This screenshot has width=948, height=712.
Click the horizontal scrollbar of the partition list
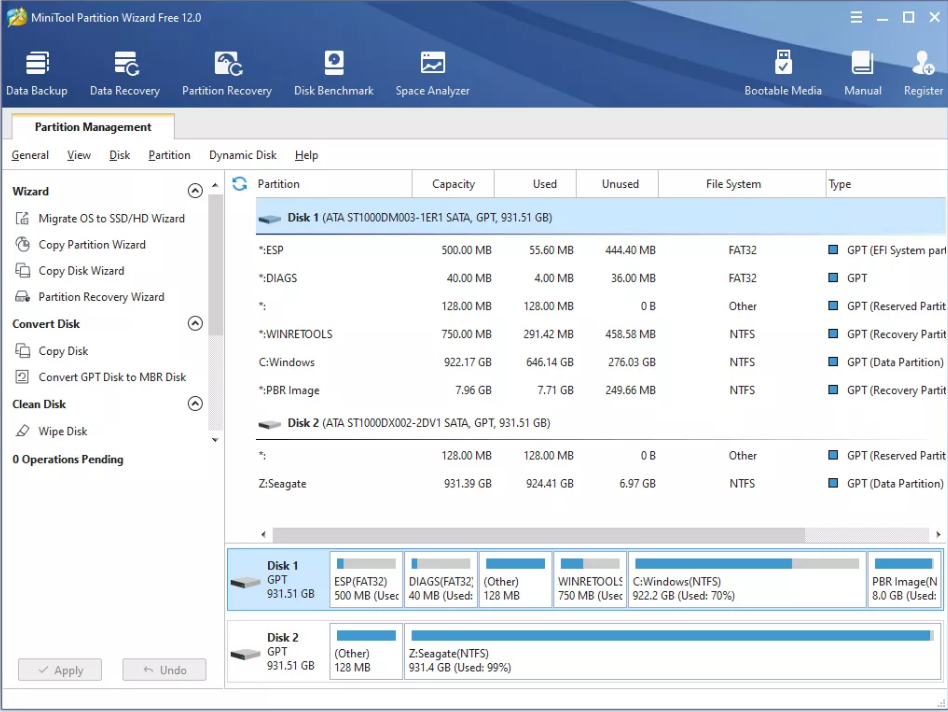(539, 534)
